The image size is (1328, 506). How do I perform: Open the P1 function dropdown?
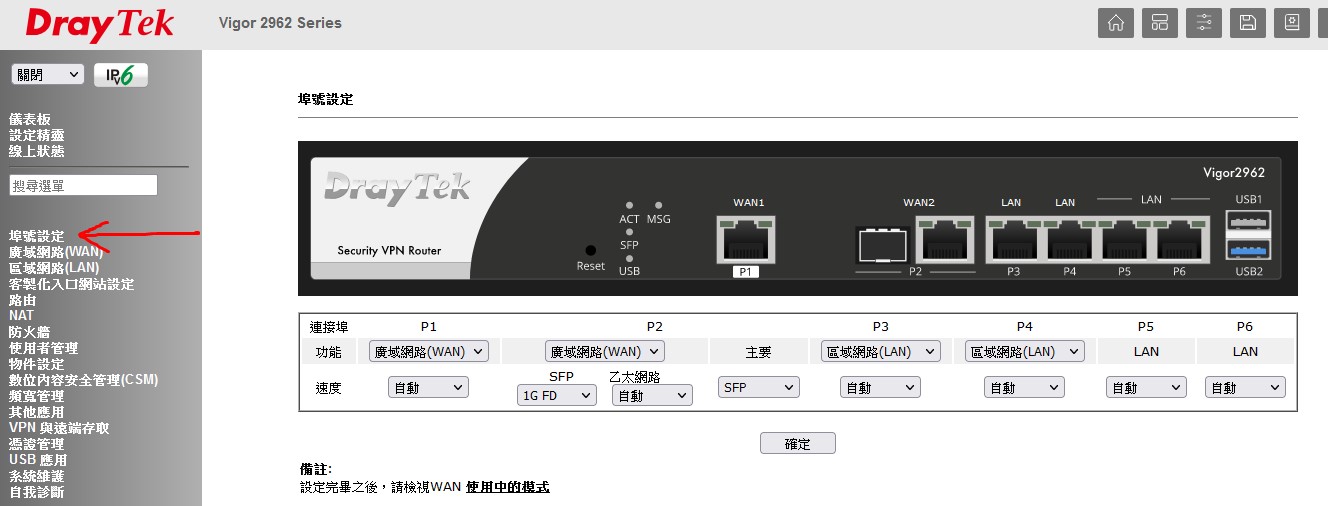coord(428,351)
